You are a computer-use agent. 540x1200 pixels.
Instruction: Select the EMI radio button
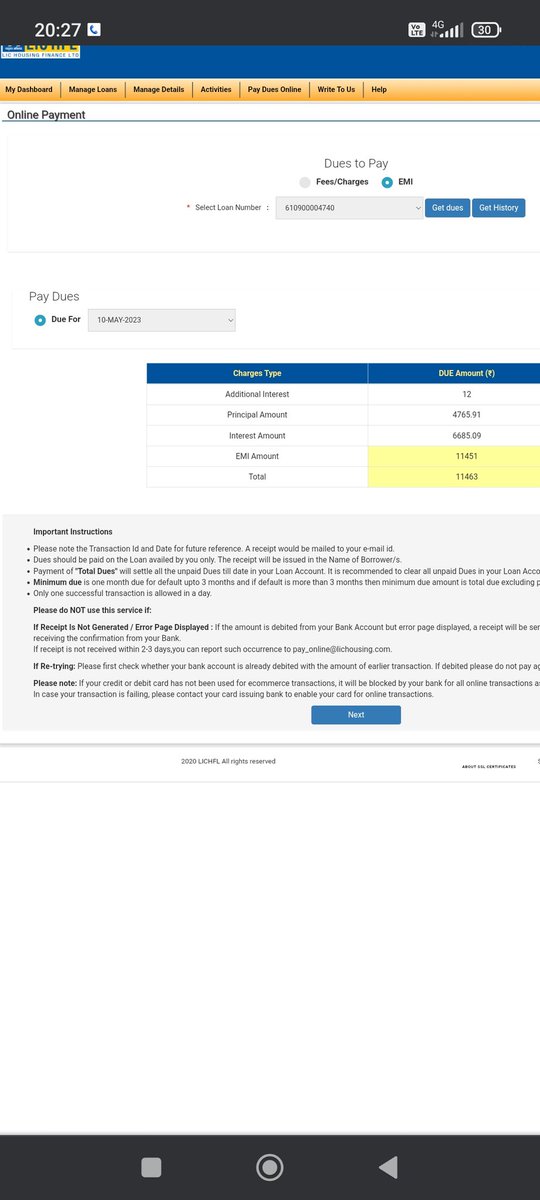(388, 182)
